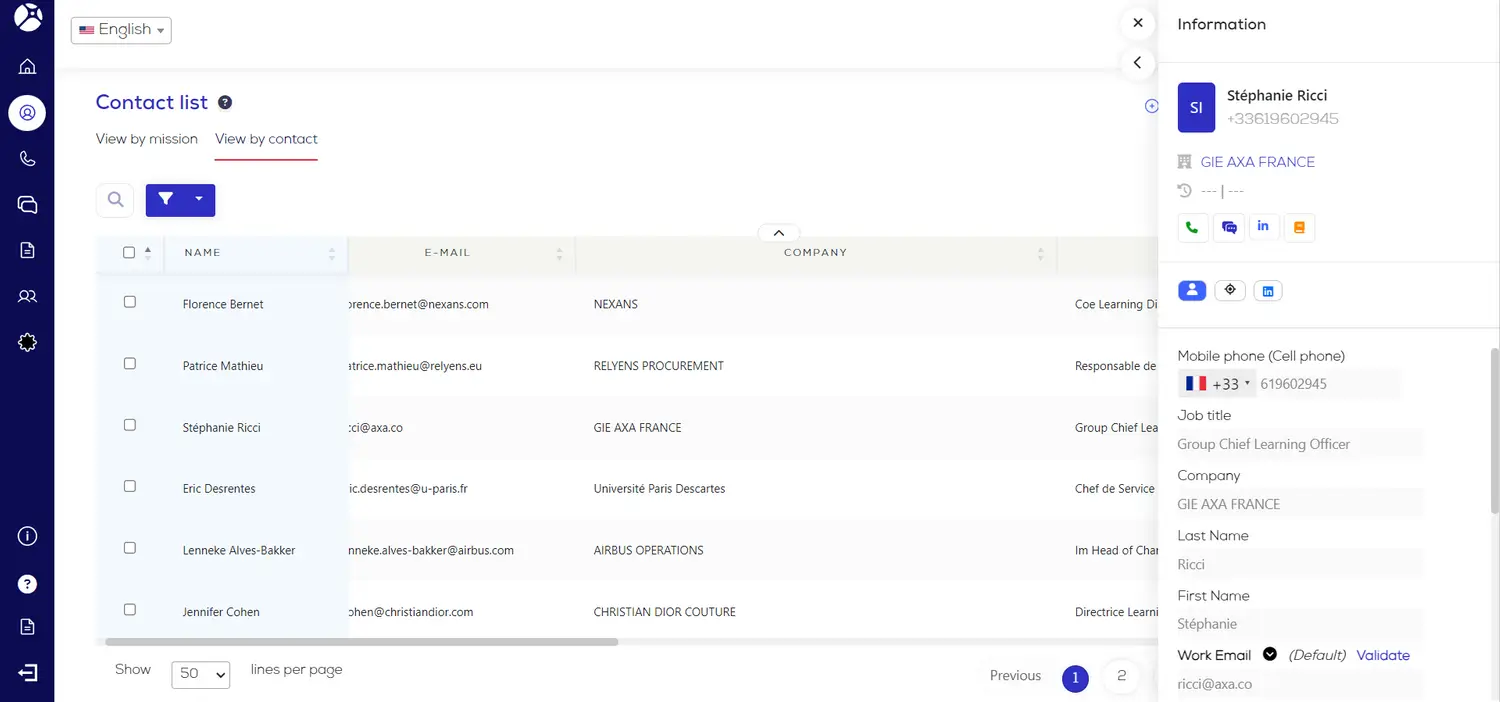Click the Validate link for Work Email
This screenshot has height=702, width=1500.
click(1383, 656)
